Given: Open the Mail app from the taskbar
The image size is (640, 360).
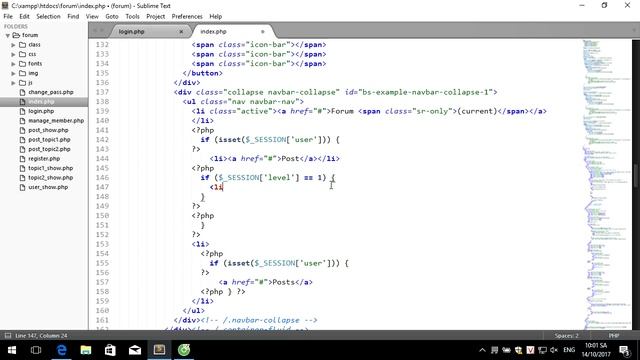Looking at the screenshot, I should (x=135, y=350).
